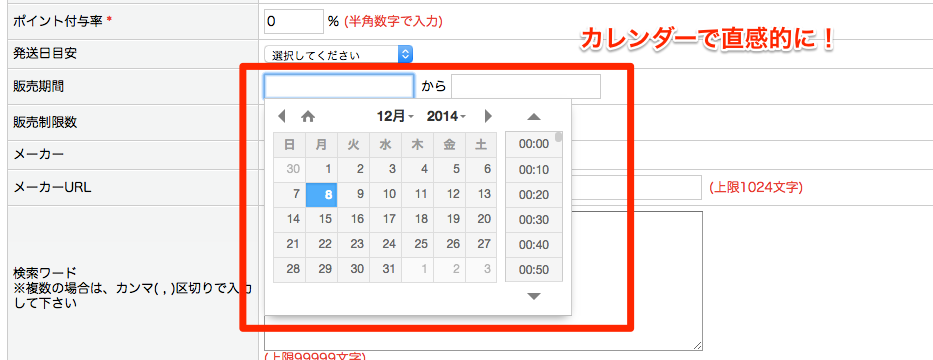This screenshot has width=933, height=360.
Task: Select December 28 in calendar
Action: point(290,269)
